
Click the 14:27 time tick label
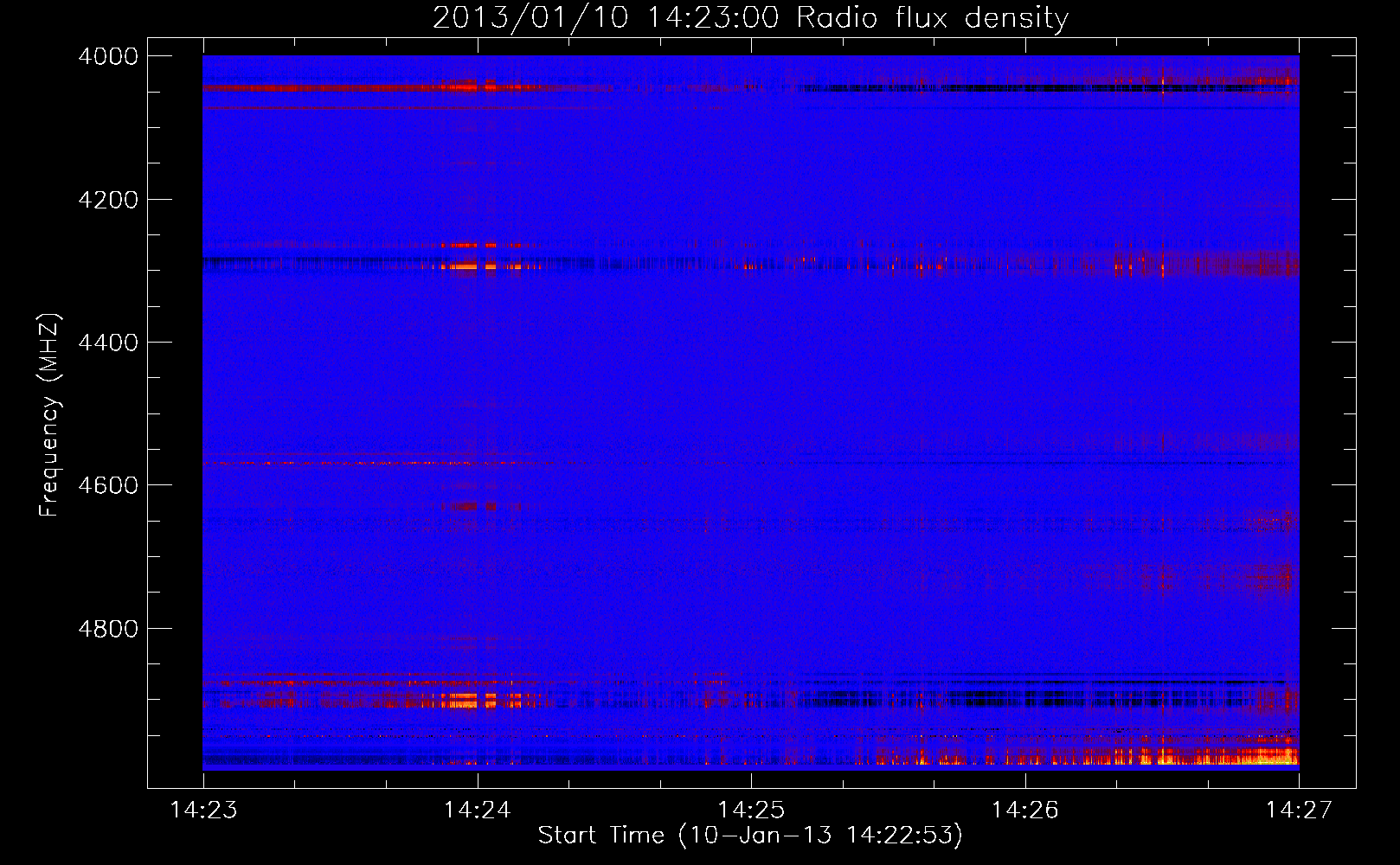1299,810
